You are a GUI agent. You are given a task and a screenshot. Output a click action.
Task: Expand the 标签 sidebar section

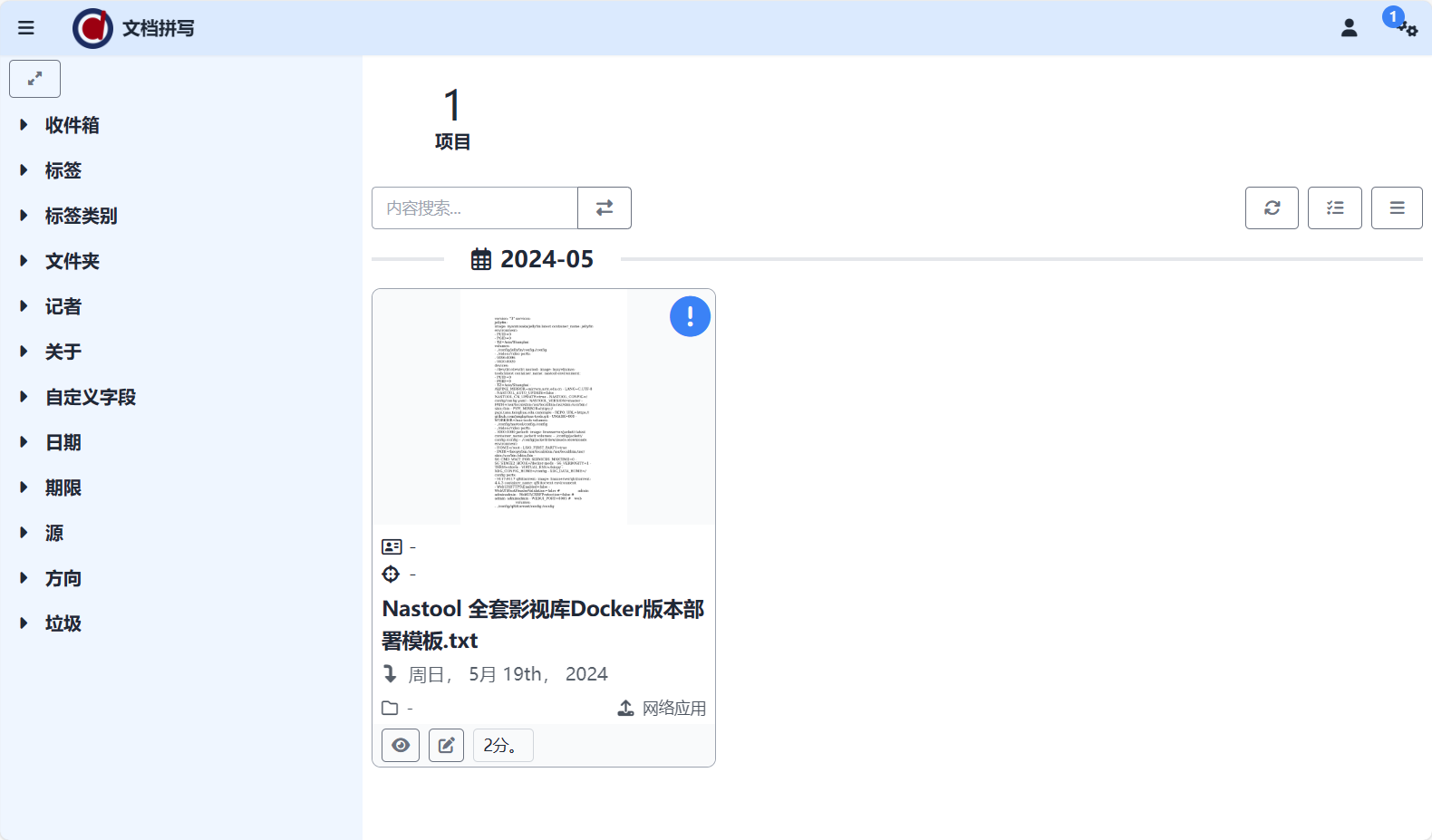(x=63, y=170)
